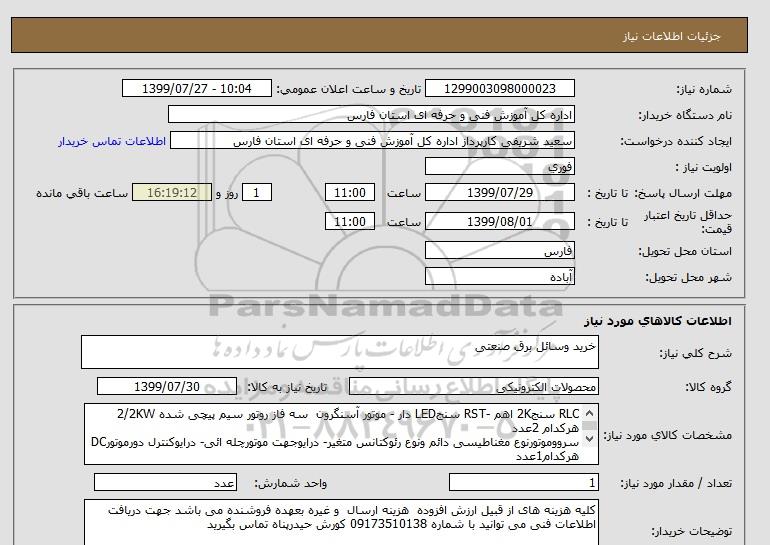The width and height of the screenshot is (770, 545).
Task: Click the remaining time countdown 16:19:12
Action: [x=172, y=192]
